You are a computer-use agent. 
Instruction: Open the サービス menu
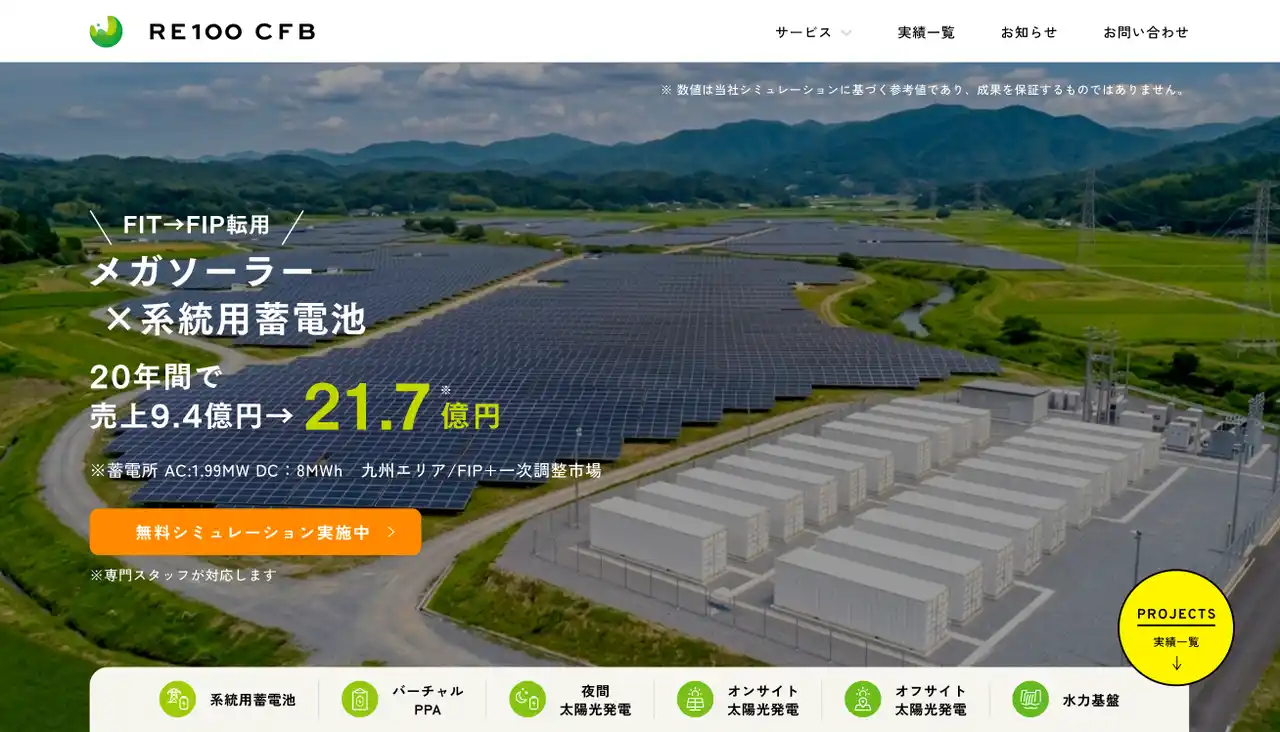pos(813,32)
